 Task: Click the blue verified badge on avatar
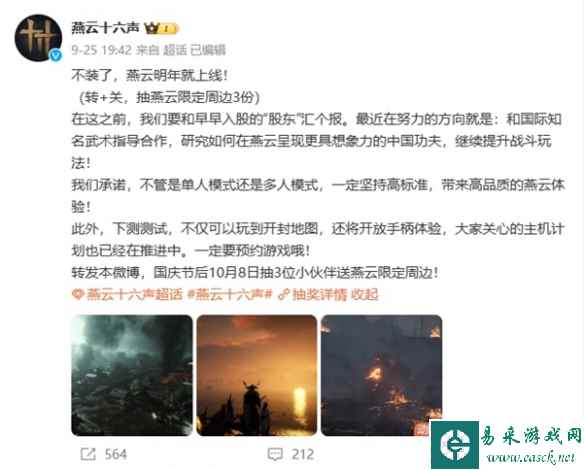[x=56, y=56]
